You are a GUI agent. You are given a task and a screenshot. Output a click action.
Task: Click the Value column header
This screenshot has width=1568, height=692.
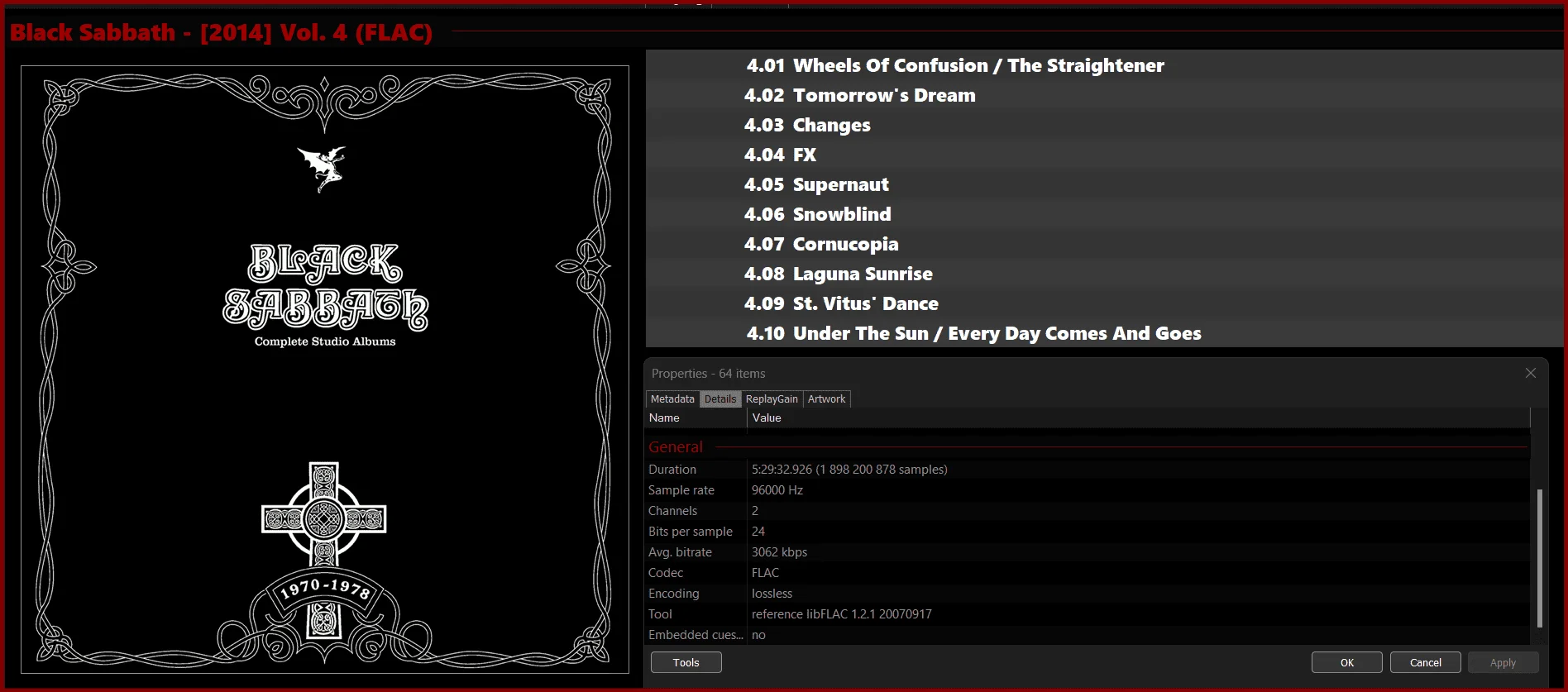(x=1138, y=418)
